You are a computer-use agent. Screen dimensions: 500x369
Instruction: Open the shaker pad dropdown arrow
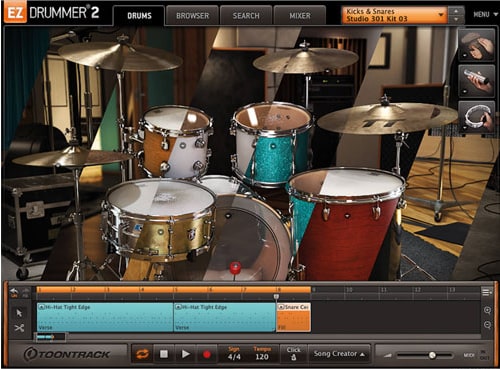(x=465, y=91)
